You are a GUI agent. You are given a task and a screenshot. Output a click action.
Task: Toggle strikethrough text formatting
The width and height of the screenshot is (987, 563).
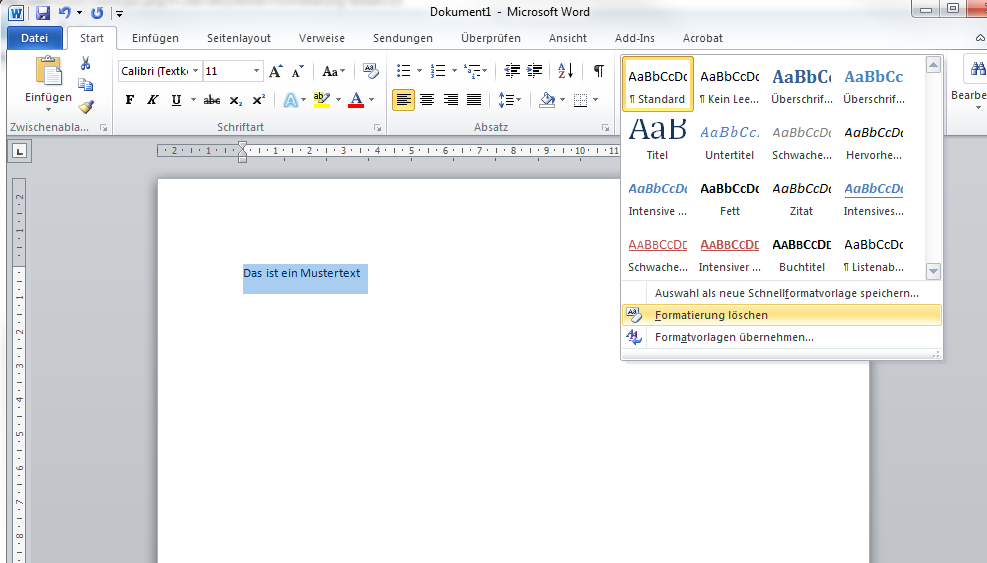[x=211, y=100]
